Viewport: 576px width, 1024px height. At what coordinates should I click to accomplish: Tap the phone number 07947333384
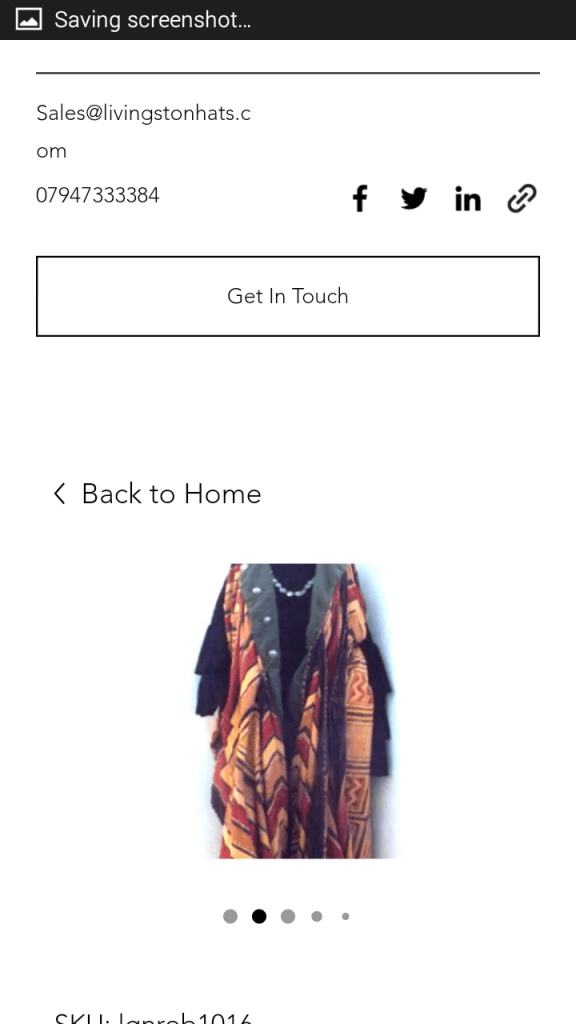tap(97, 195)
